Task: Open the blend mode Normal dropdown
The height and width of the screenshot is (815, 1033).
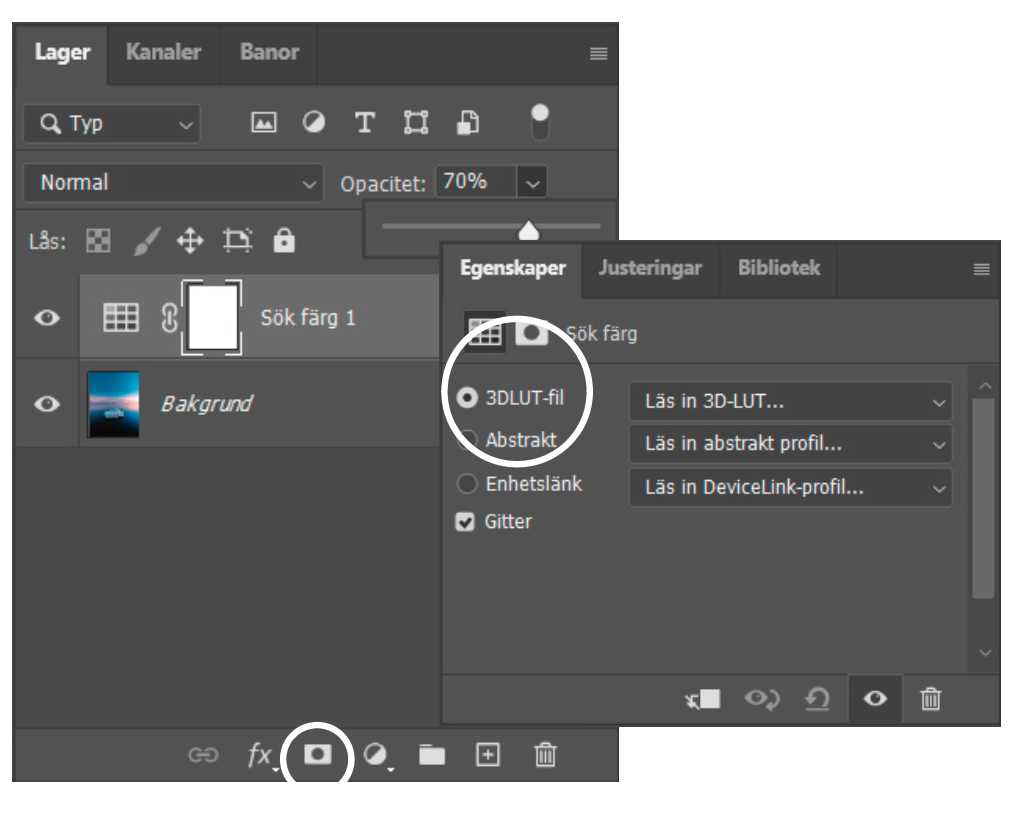Action: click(173, 183)
